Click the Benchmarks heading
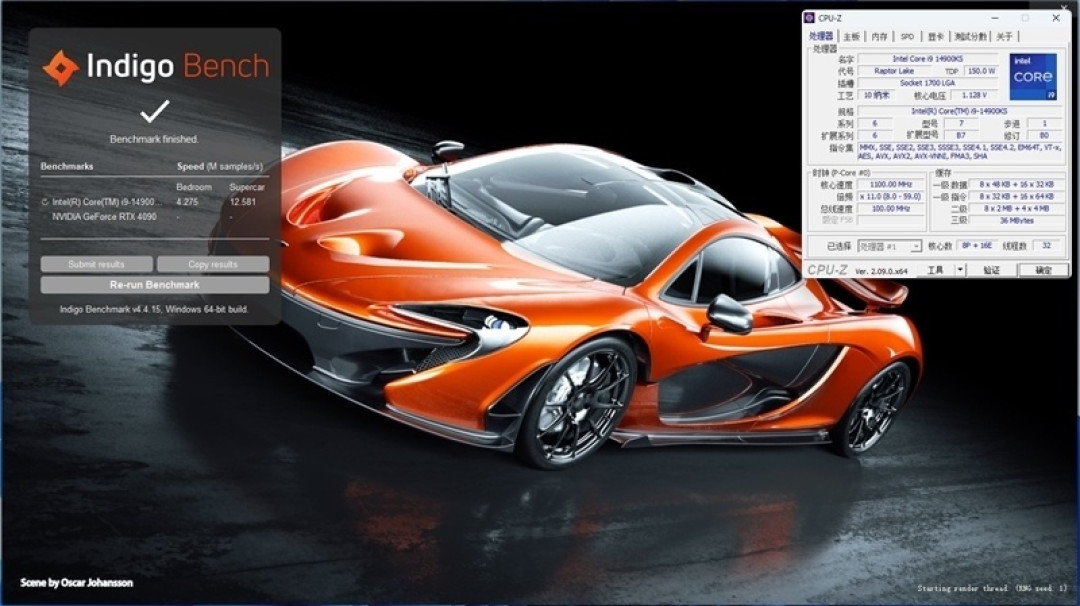 tap(67, 166)
